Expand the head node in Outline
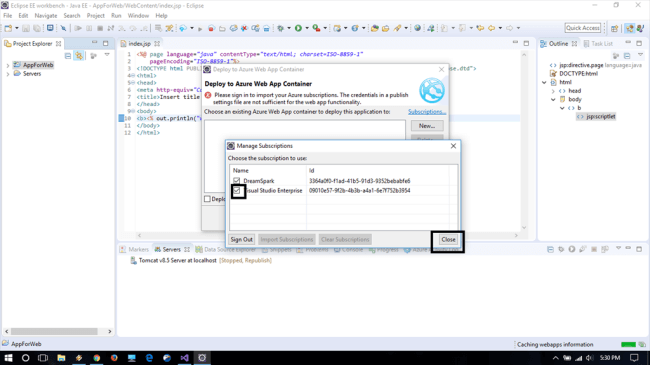 click(553, 91)
